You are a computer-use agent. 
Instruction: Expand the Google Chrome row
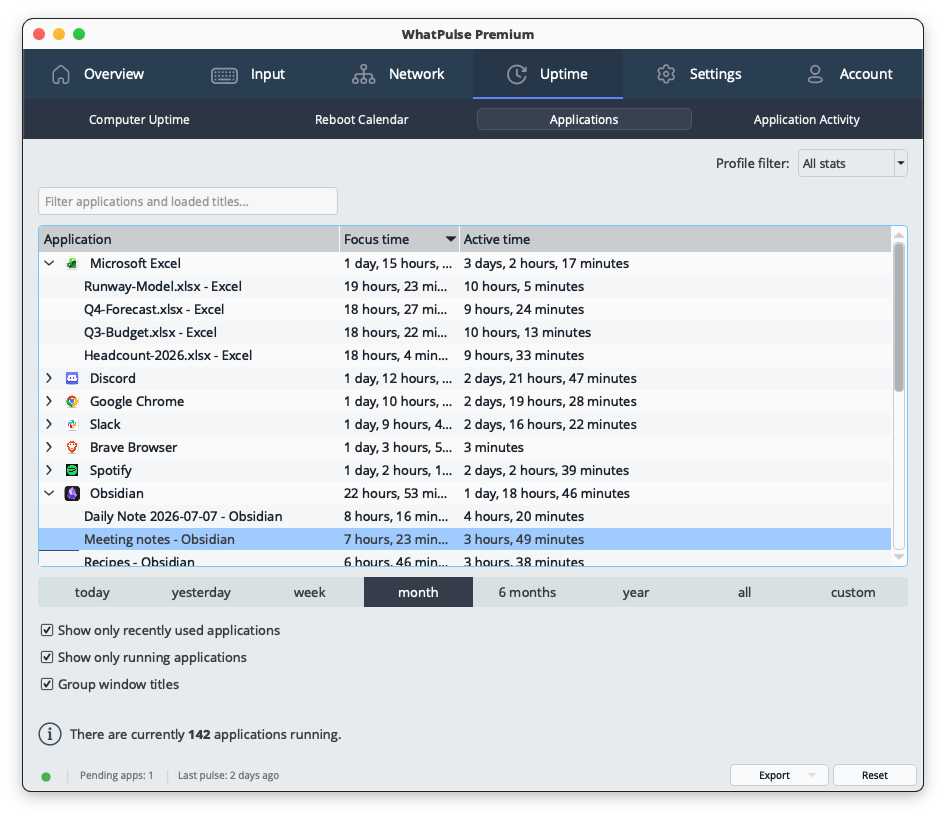49,401
